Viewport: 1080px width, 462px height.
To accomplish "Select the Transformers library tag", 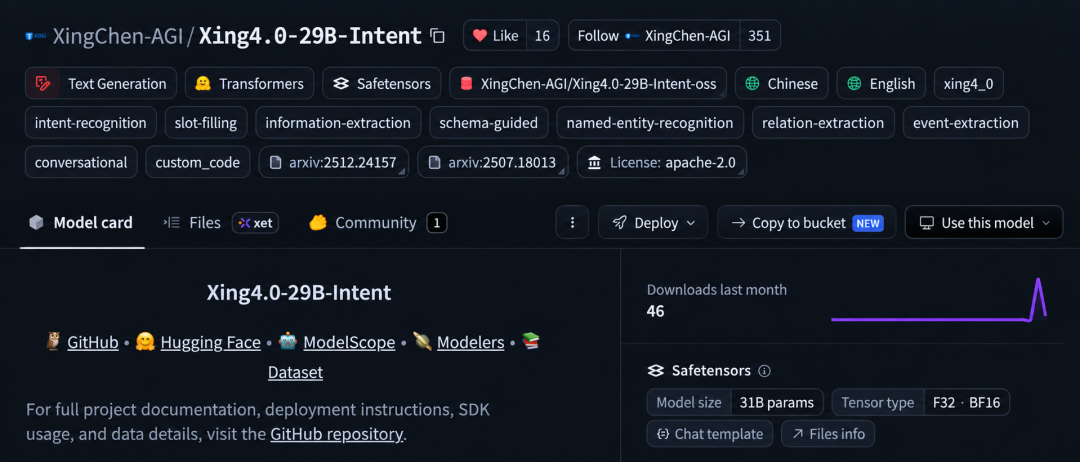I will click(249, 84).
